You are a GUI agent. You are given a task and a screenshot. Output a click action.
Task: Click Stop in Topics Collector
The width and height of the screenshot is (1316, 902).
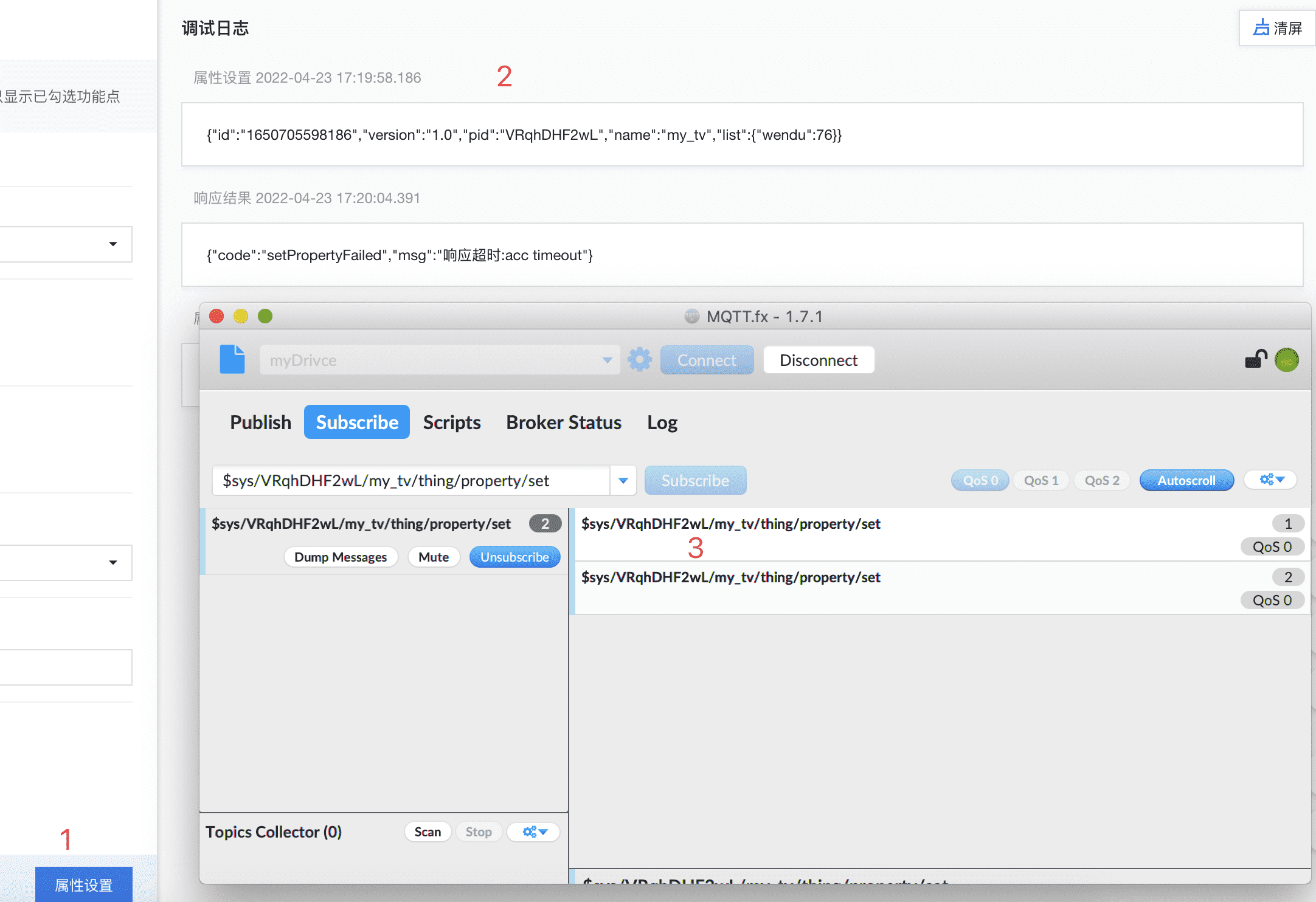coord(479,831)
